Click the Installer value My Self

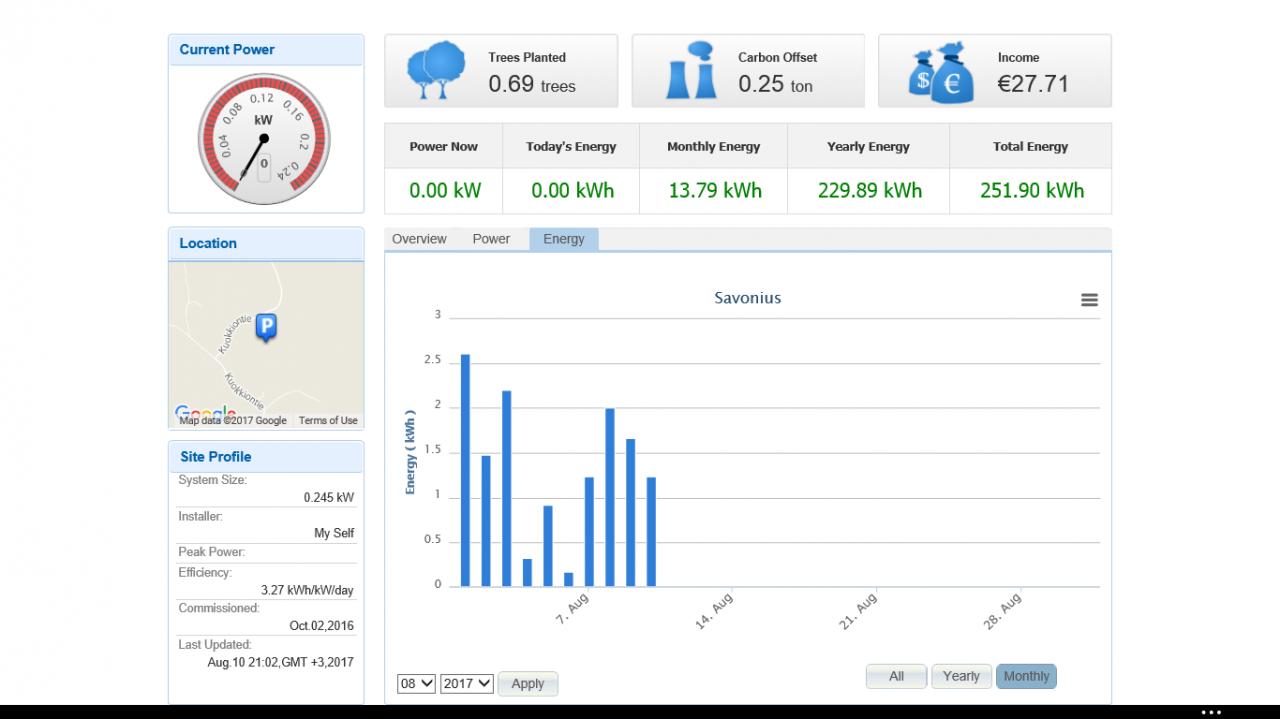coord(334,534)
